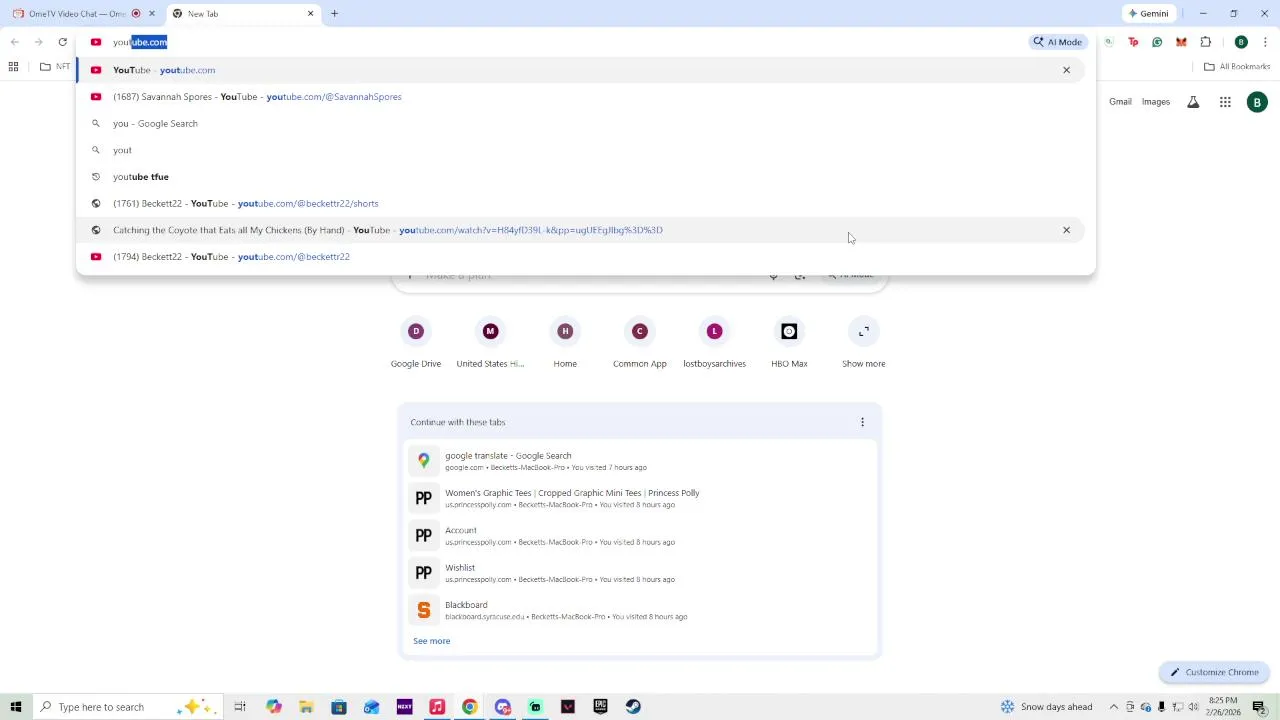
Task: Open the Catching the Coyote video suggestion
Action: [580, 230]
